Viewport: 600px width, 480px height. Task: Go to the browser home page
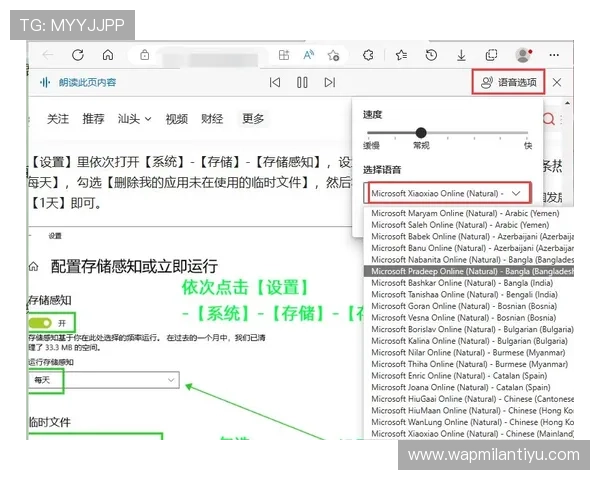108,55
